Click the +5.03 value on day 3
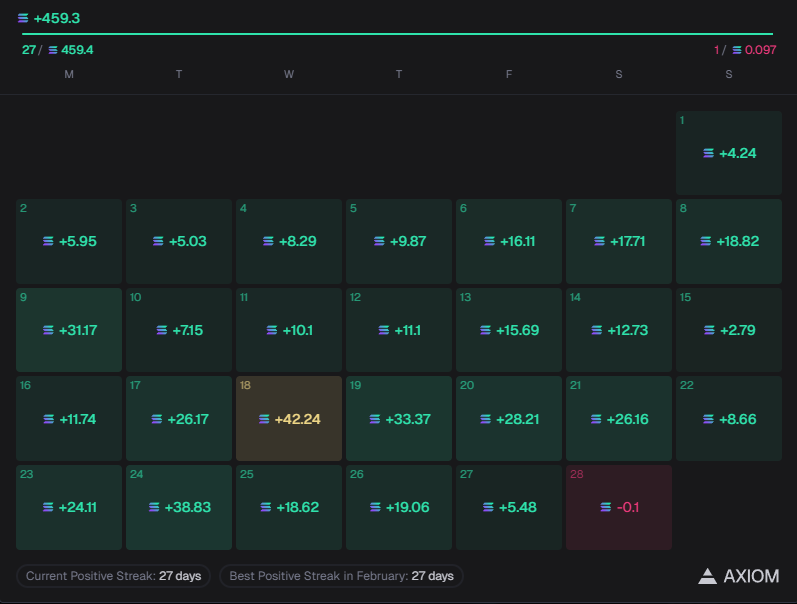This screenshot has width=797, height=604. [188, 241]
